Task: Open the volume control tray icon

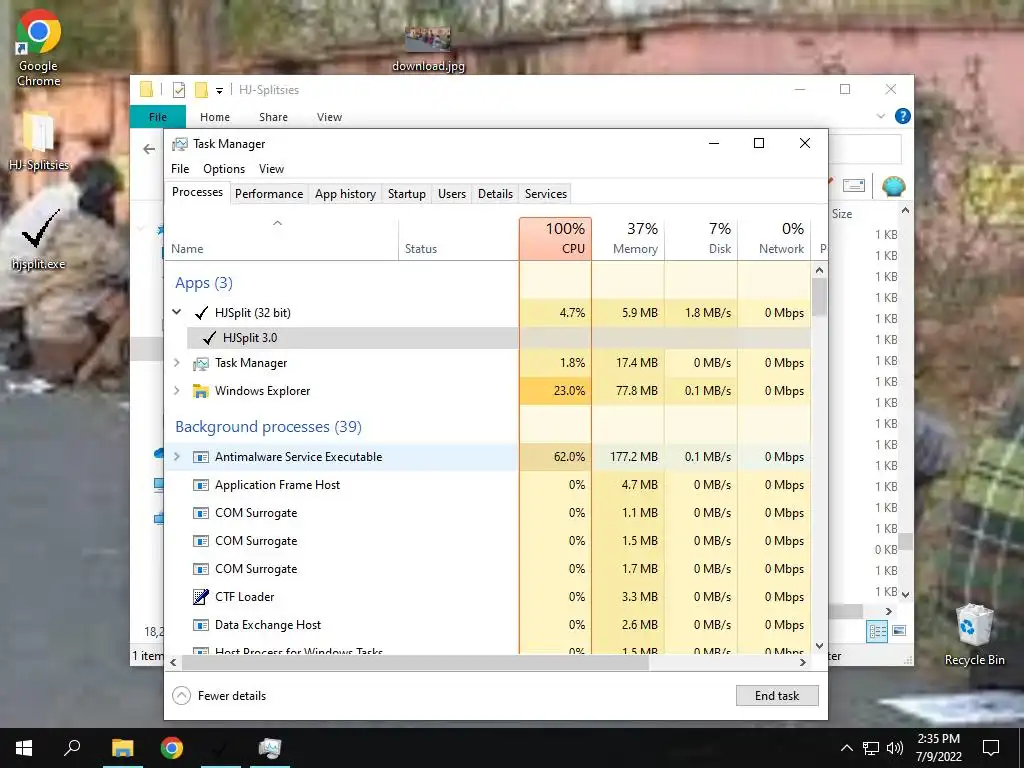Action: [x=895, y=748]
